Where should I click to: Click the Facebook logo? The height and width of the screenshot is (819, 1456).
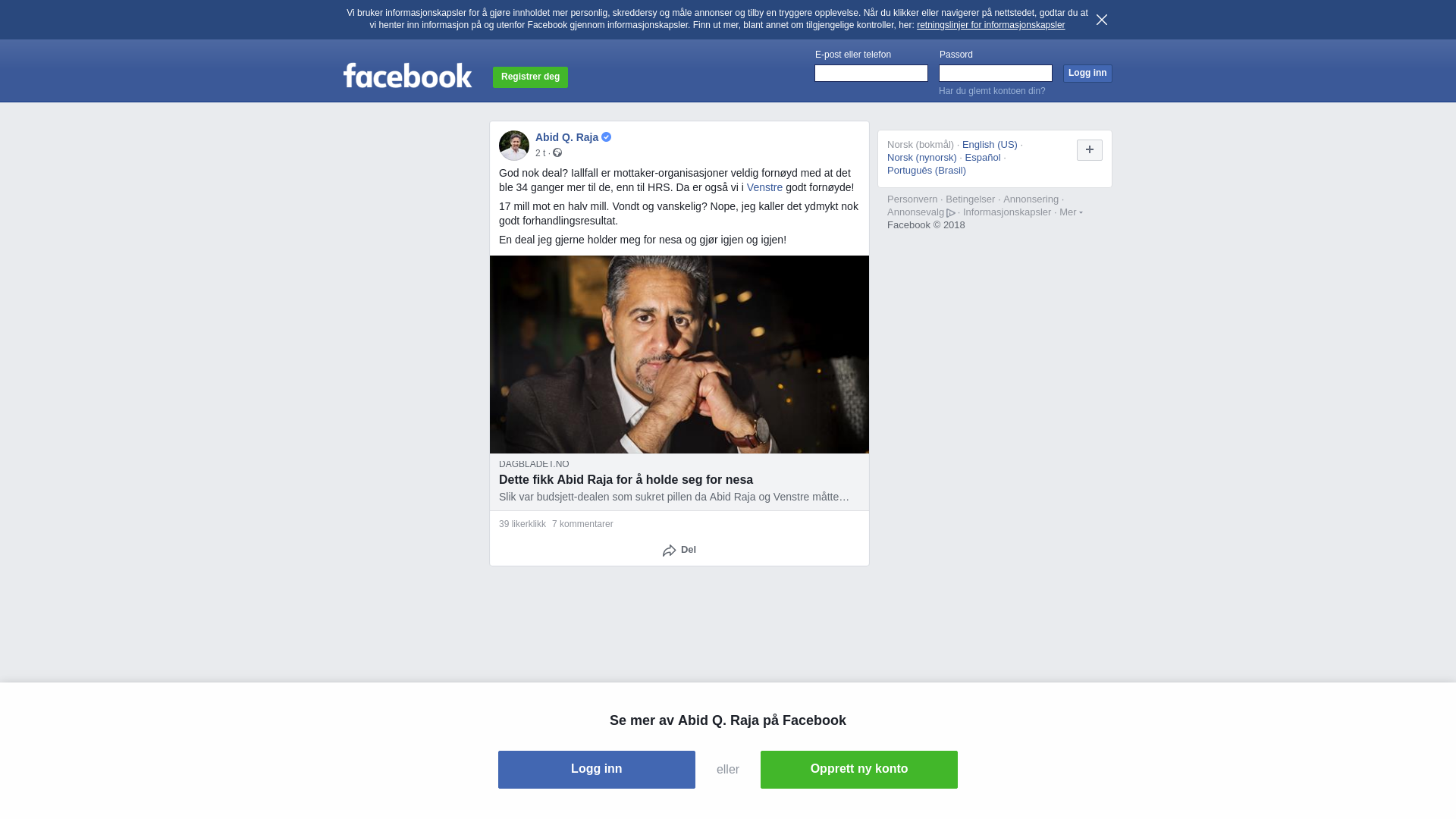(x=407, y=76)
